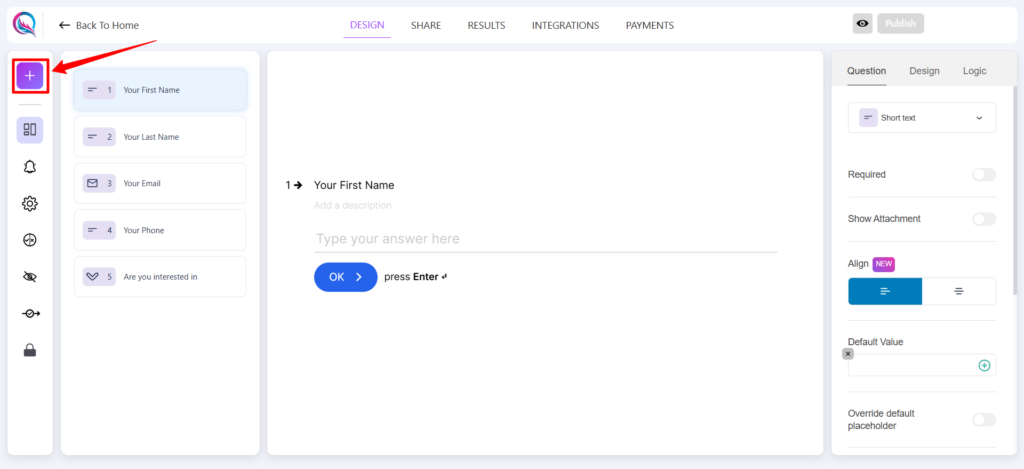The image size is (1024, 469).
Task: Open the notifications bell icon in sidebar
Action: 30,167
